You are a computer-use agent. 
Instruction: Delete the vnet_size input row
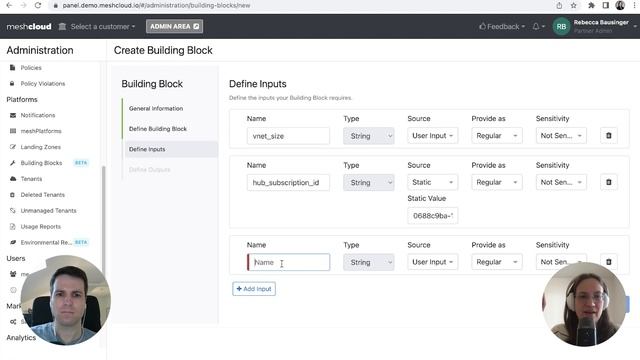[609, 136]
